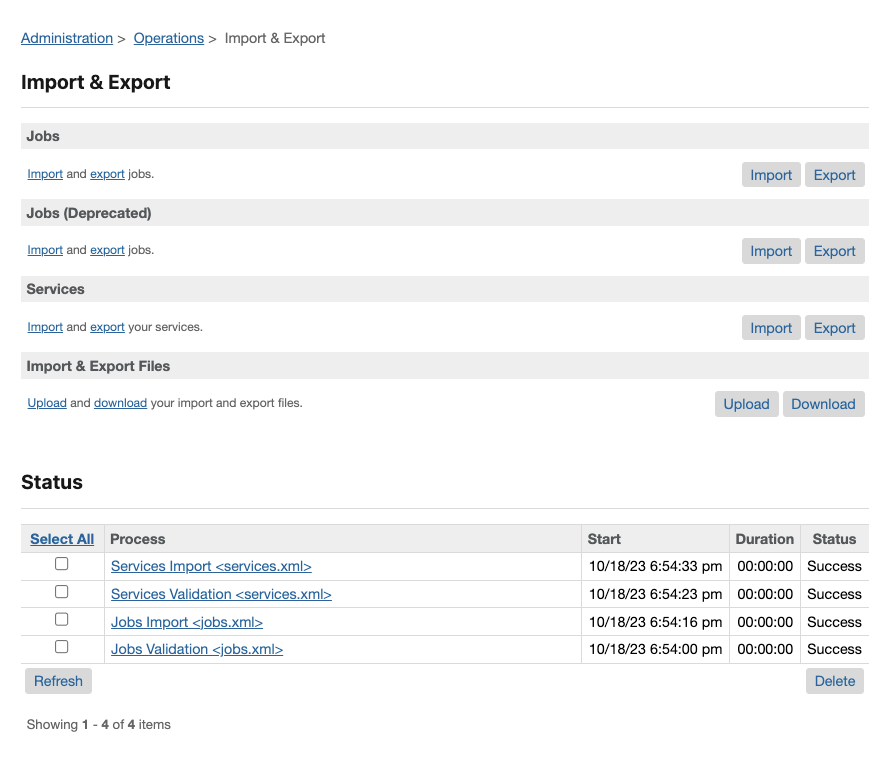Tick checkbox for Services Validation row
The image size is (889, 762).
[x=61, y=592]
